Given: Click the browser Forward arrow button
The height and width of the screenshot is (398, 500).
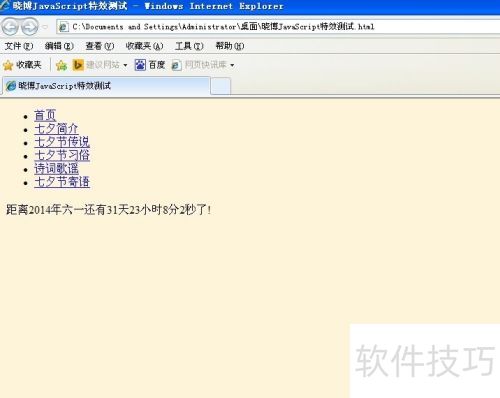Looking at the screenshot, I should 30,27.
